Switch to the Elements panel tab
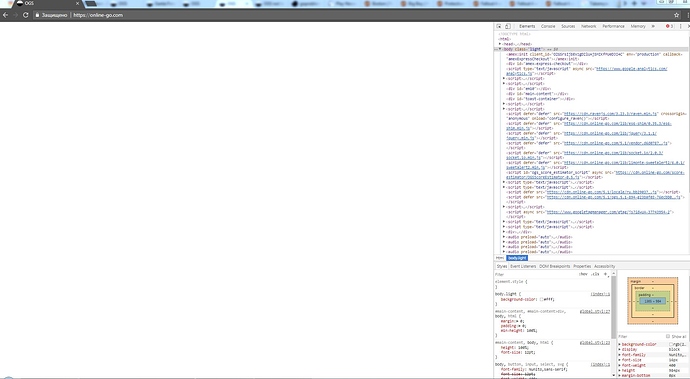 (x=527, y=26)
